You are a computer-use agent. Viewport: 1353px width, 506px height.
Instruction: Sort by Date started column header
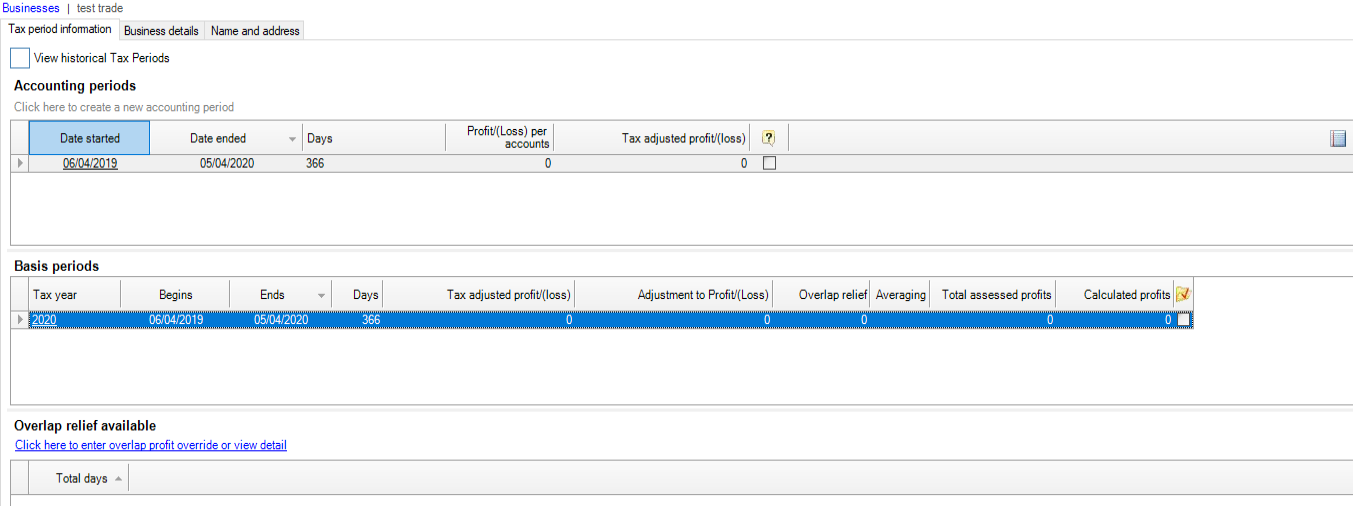(89, 138)
